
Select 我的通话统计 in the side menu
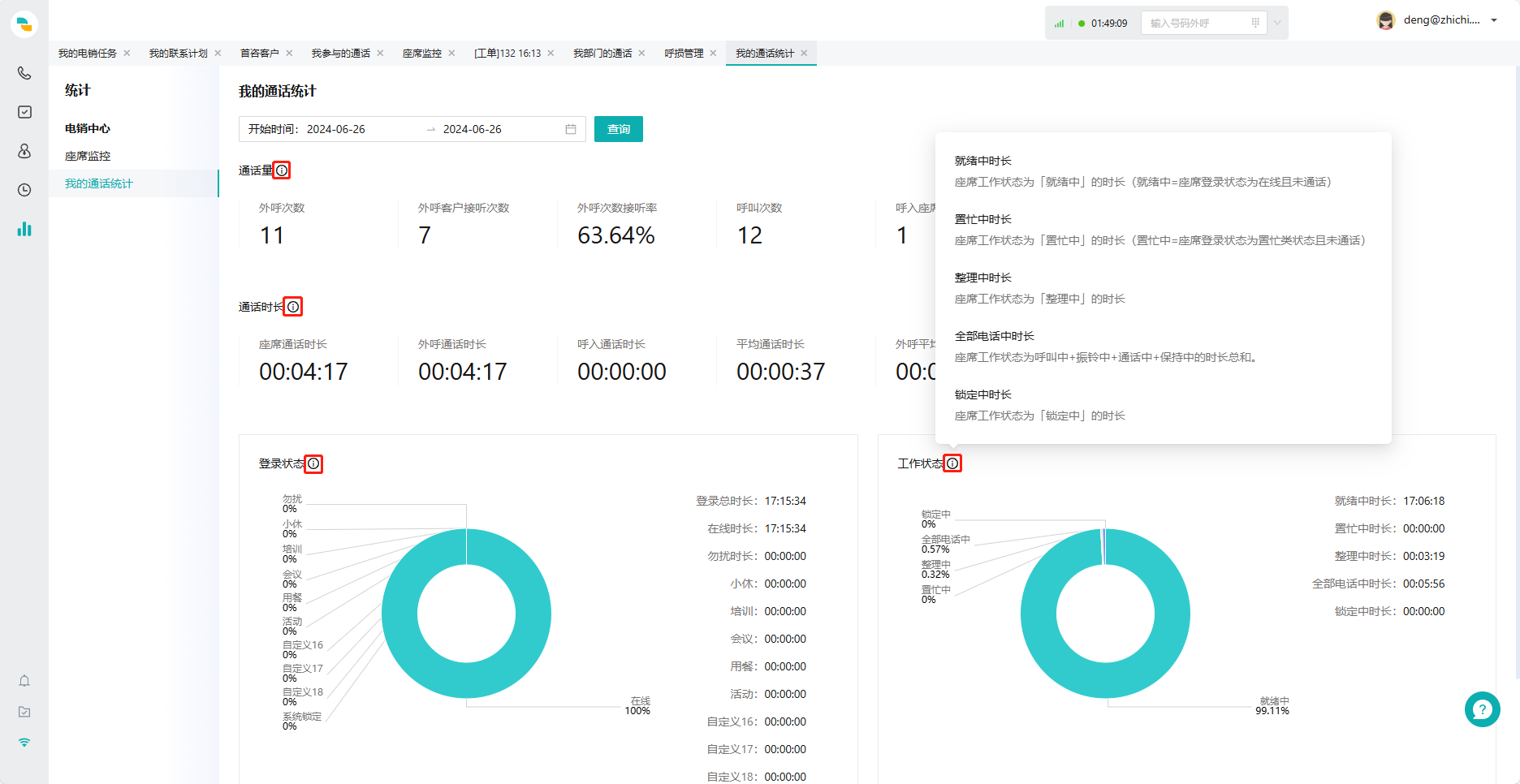click(99, 183)
